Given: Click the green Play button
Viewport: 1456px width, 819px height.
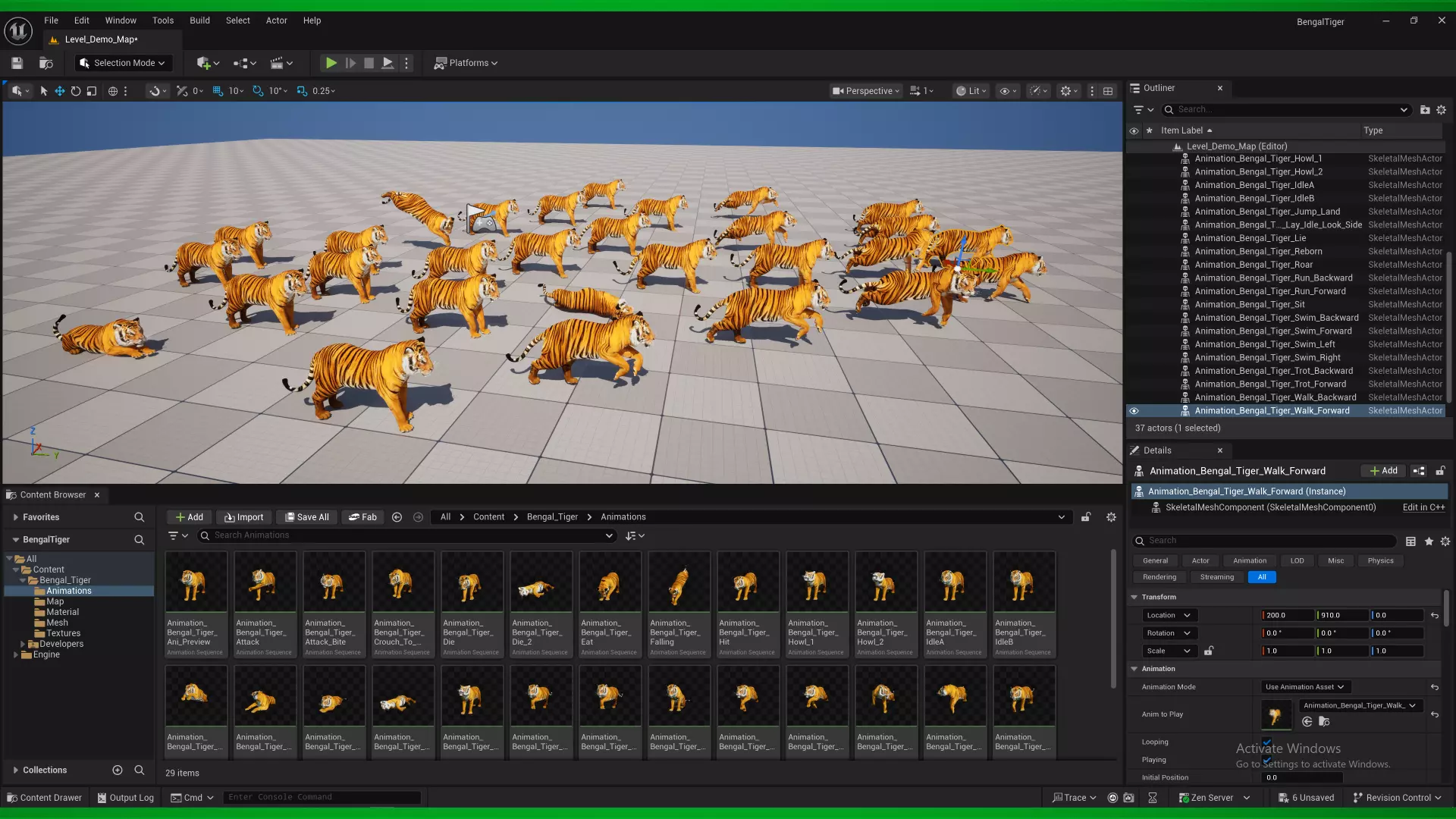Looking at the screenshot, I should 331,63.
